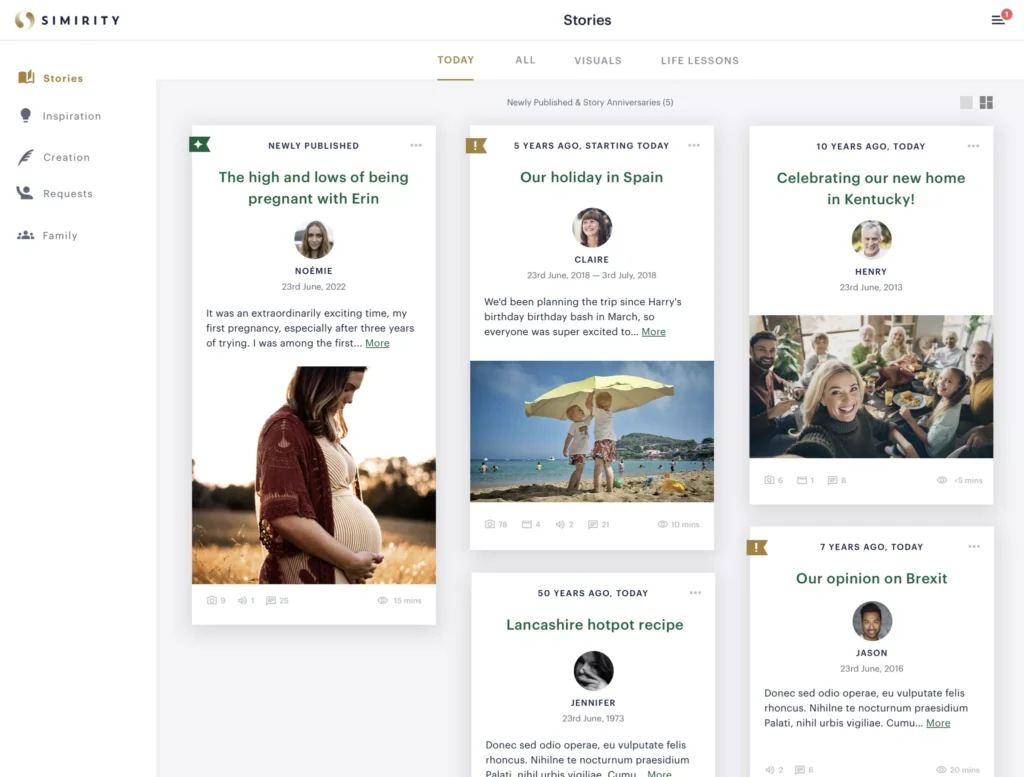Image resolution: width=1024 pixels, height=777 pixels.
Task: Open the hamburger menu with notification badge
Action: coord(998,20)
